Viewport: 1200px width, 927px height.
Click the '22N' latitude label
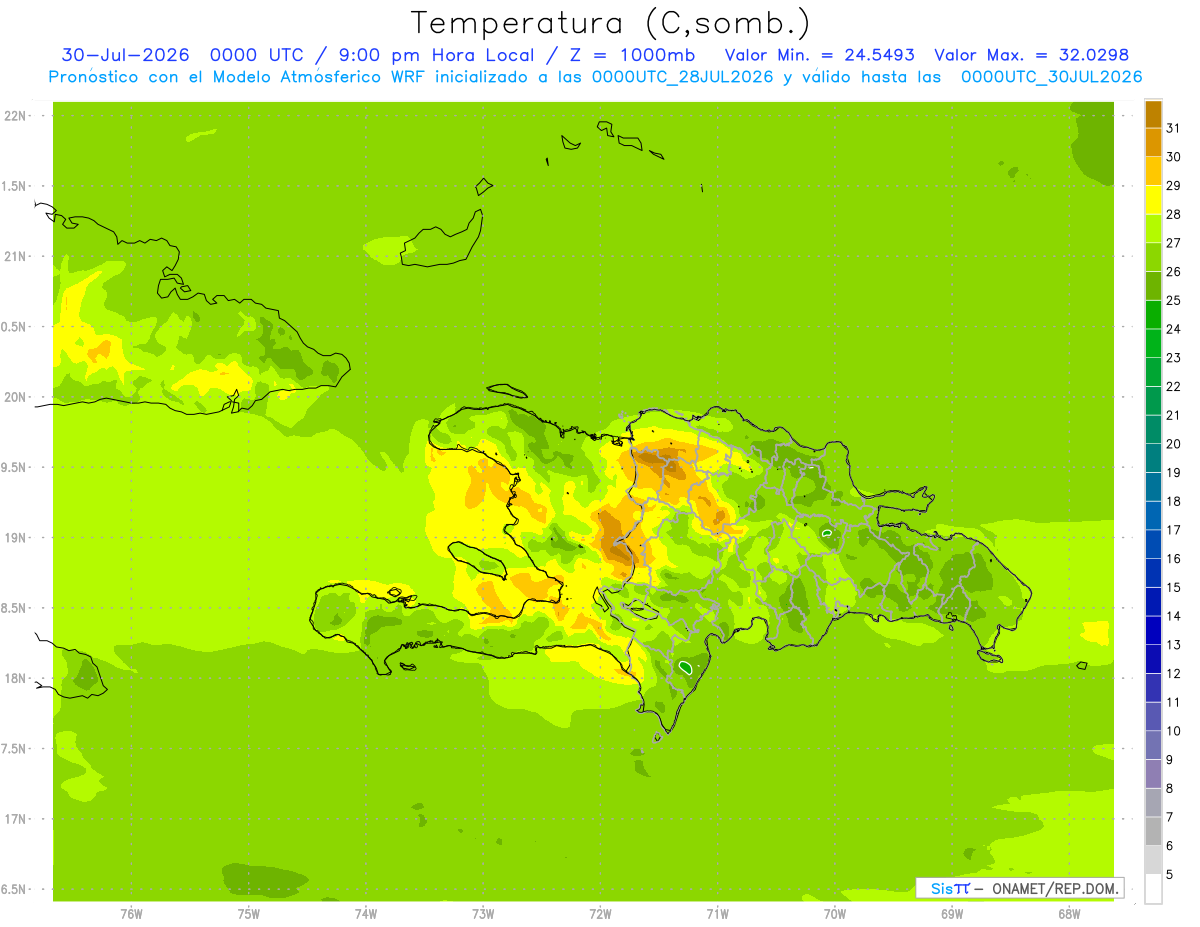(15, 116)
